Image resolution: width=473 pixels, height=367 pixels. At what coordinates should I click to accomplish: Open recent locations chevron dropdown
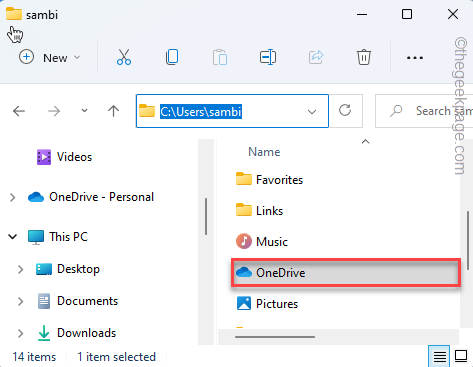coord(84,111)
